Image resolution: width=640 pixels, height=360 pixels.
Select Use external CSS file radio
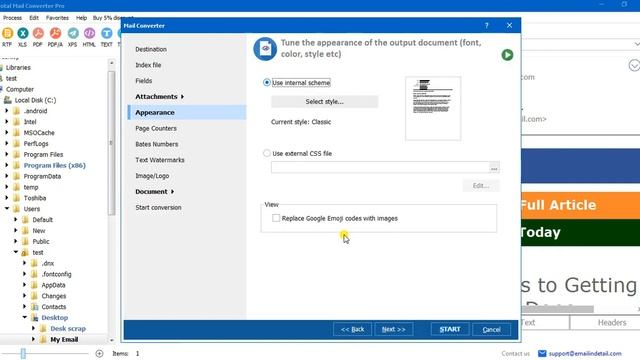pyautogui.click(x=267, y=153)
